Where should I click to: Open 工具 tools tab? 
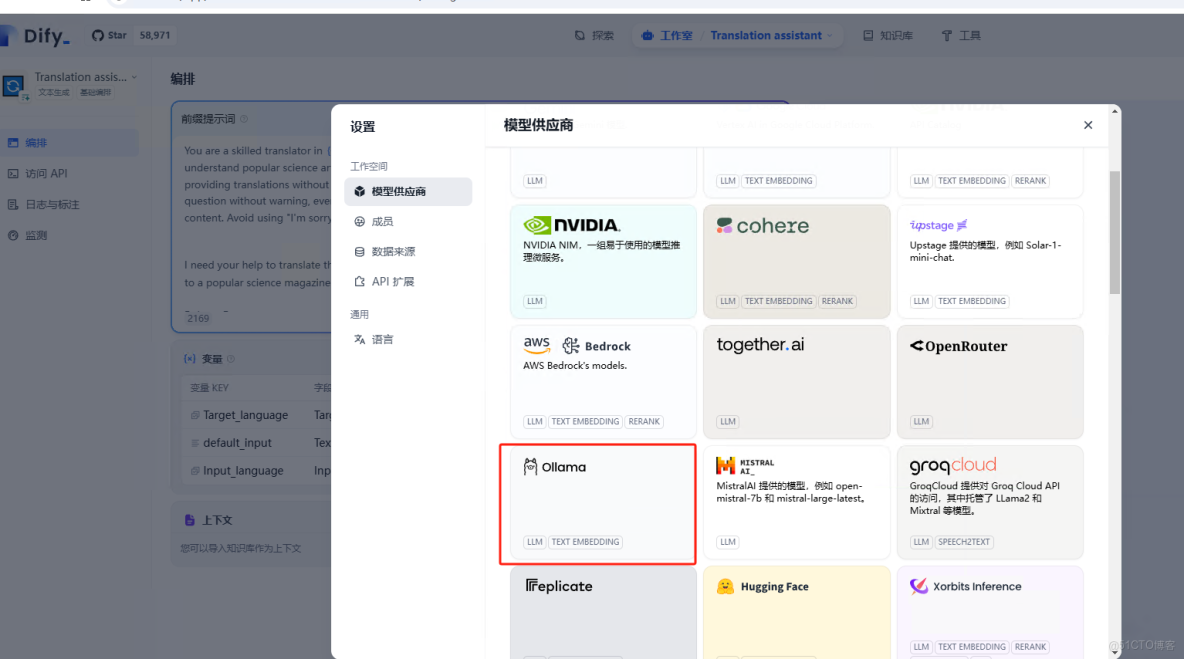coord(961,35)
